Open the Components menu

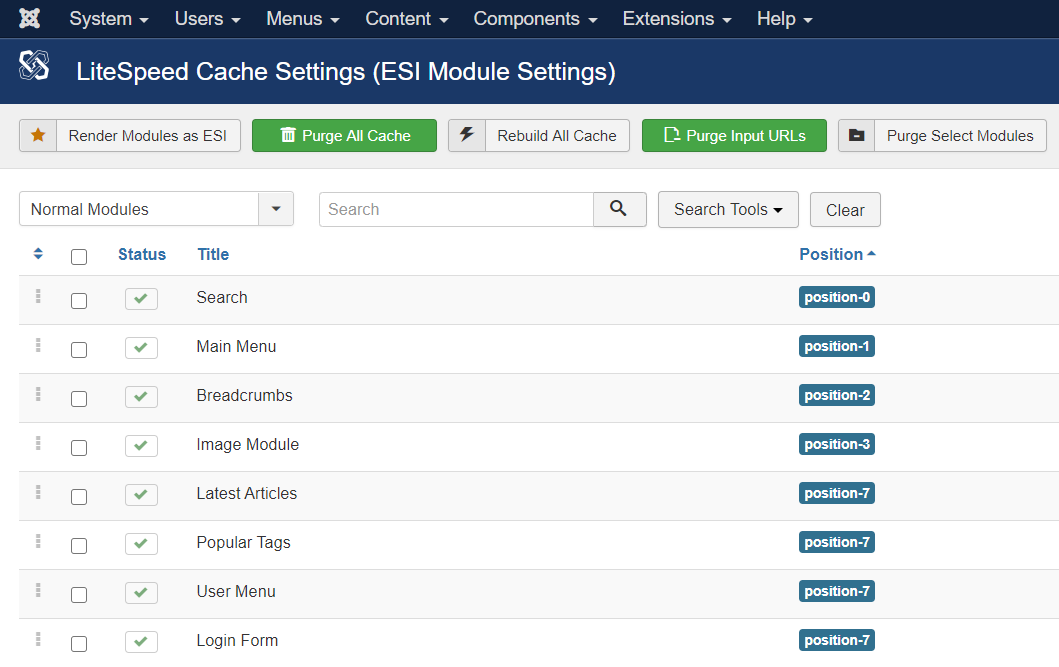point(535,19)
